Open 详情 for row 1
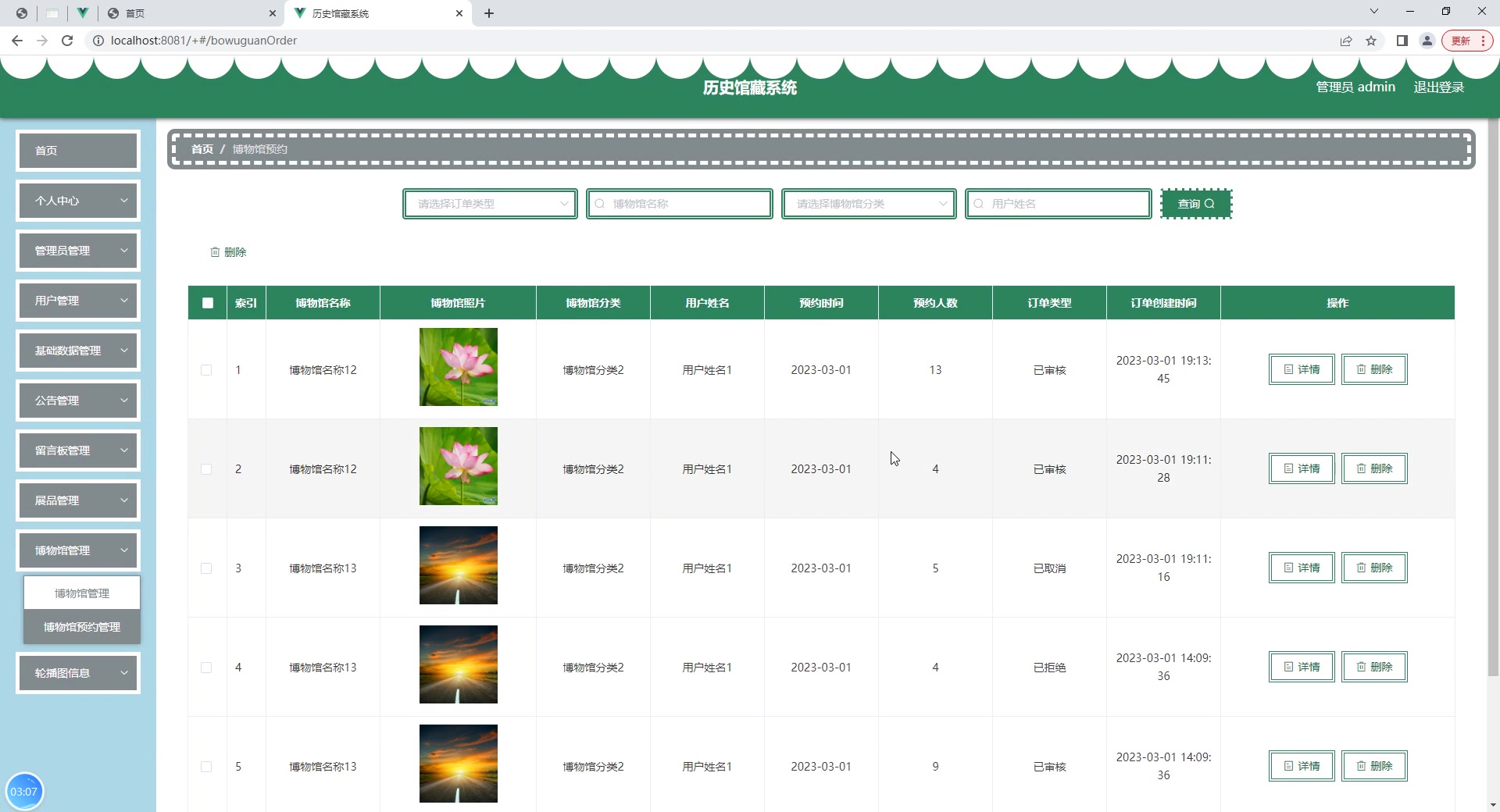This screenshot has width=1500, height=812. tap(1302, 369)
